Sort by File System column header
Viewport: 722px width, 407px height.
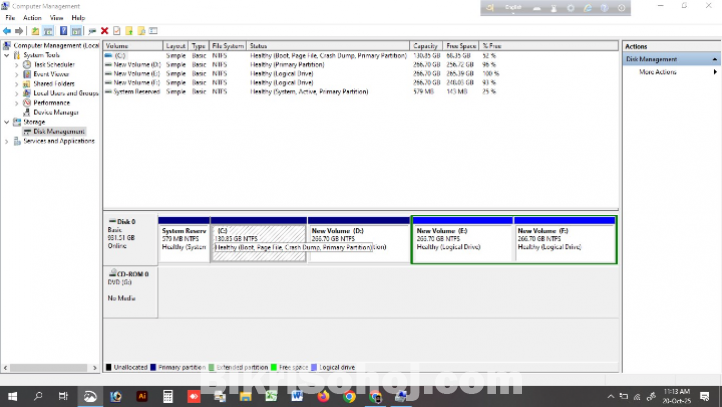[x=226, y=46]
